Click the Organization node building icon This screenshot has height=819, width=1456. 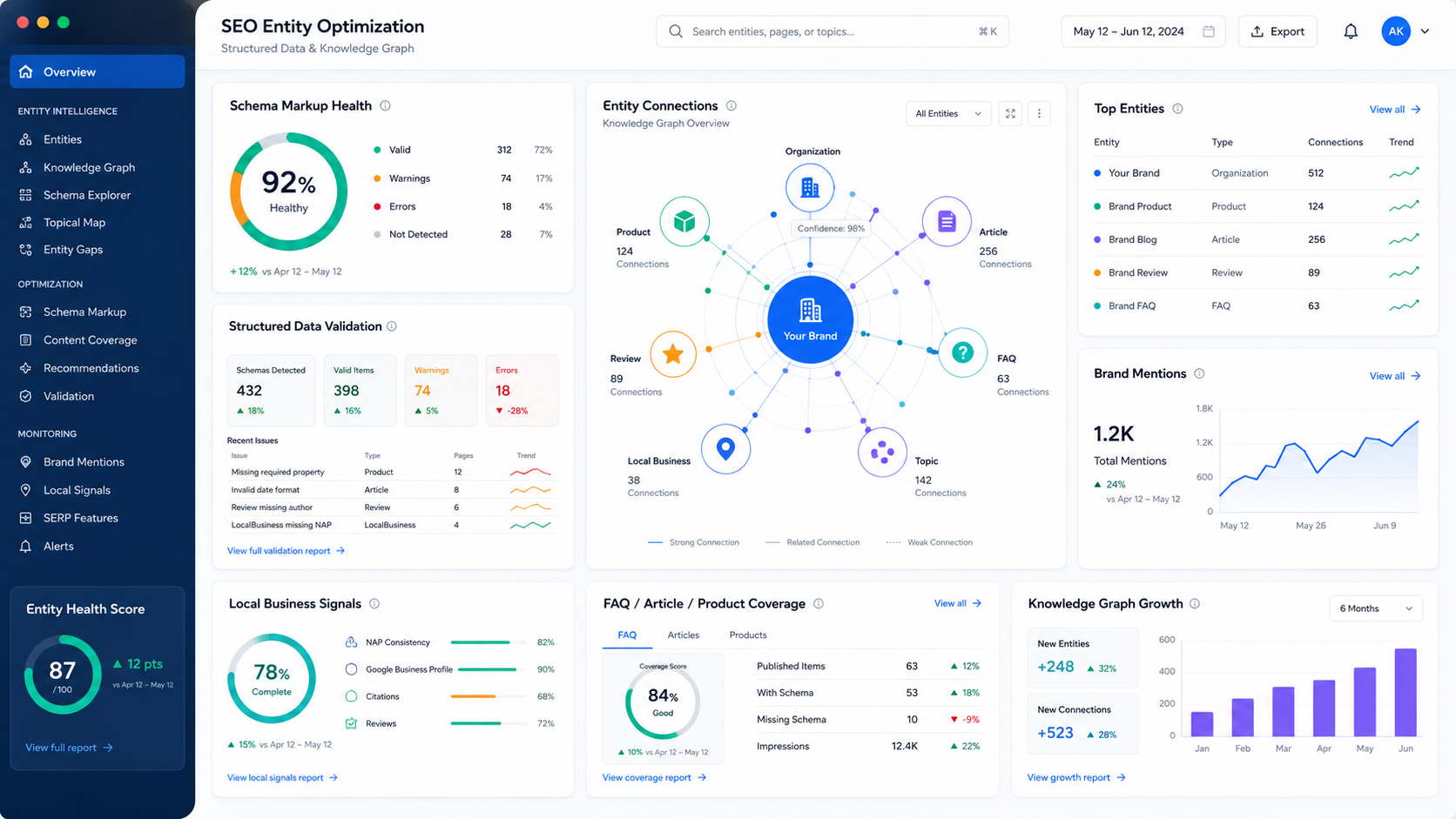(x=810, y=187)
